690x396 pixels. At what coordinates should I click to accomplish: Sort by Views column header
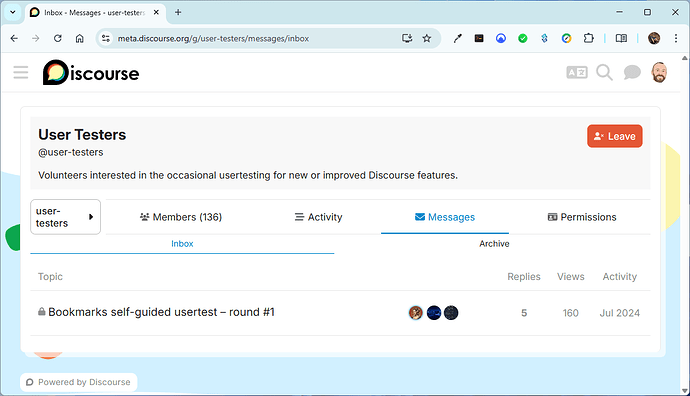[571, 277]
